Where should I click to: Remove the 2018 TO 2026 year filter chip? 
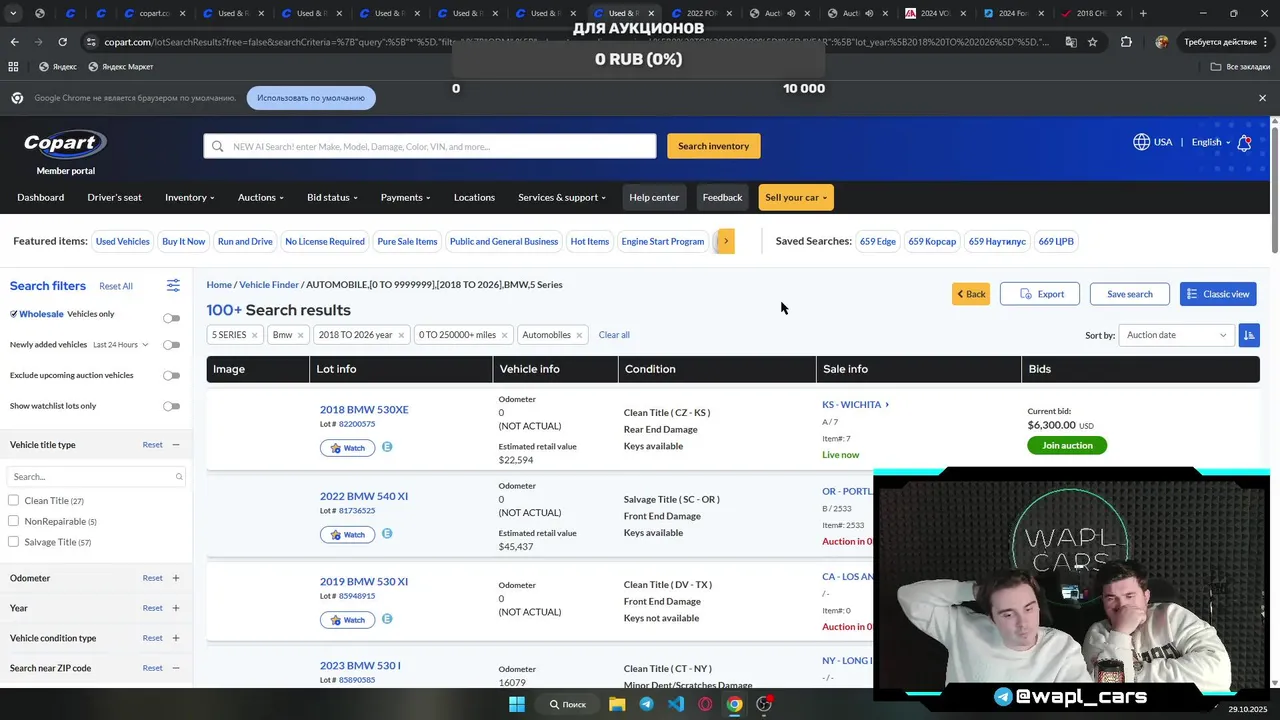401,335
